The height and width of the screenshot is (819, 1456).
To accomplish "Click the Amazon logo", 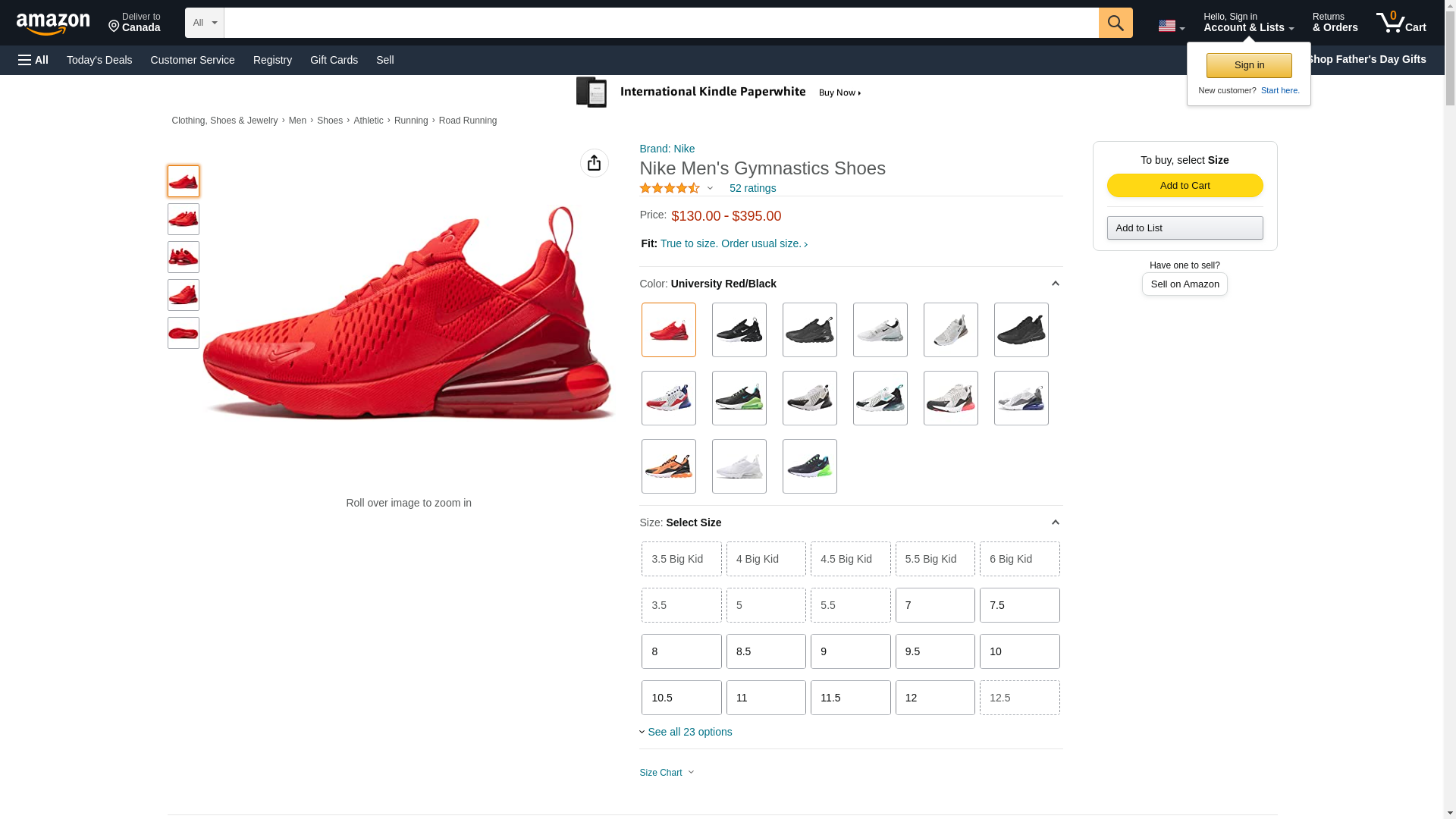I will 53,24.
